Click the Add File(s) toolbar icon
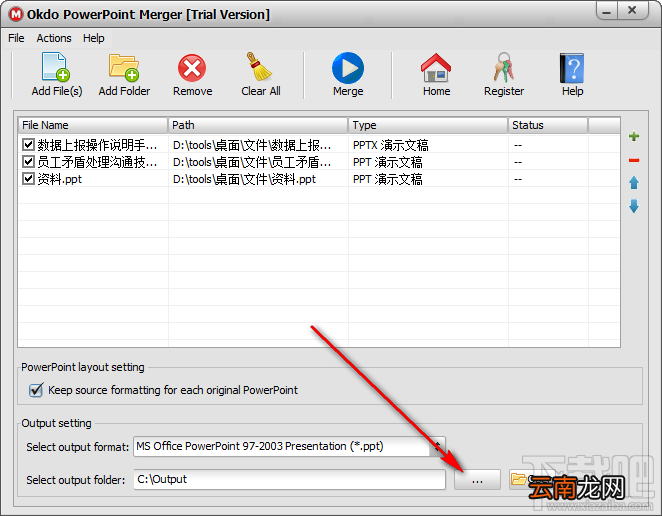The width and height of the screenshot is (662, 516). click(x=57, y=68)
